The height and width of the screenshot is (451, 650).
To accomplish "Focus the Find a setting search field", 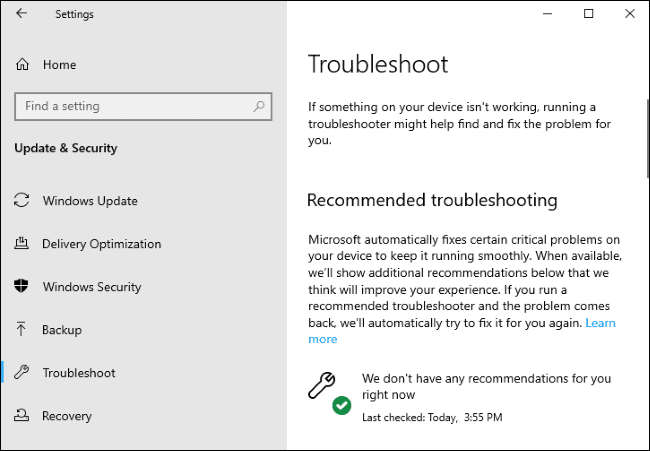I will [x=130, y=106].
